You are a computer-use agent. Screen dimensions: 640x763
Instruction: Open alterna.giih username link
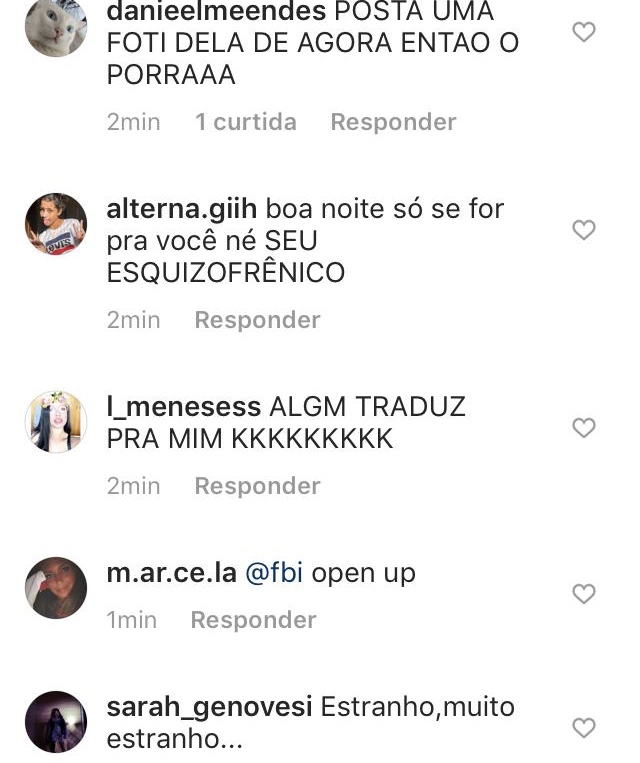coord(182,210)
